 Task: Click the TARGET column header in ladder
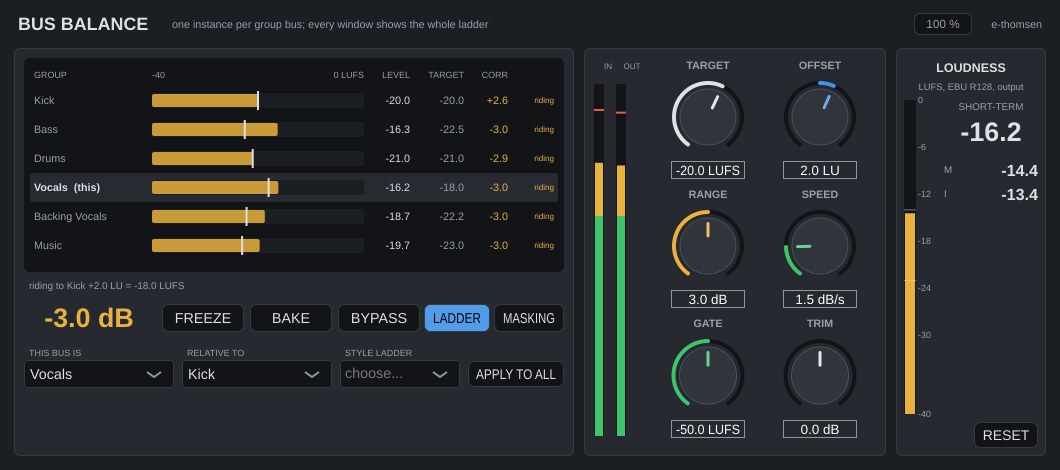pyautogui.click(x=446, y=75)
